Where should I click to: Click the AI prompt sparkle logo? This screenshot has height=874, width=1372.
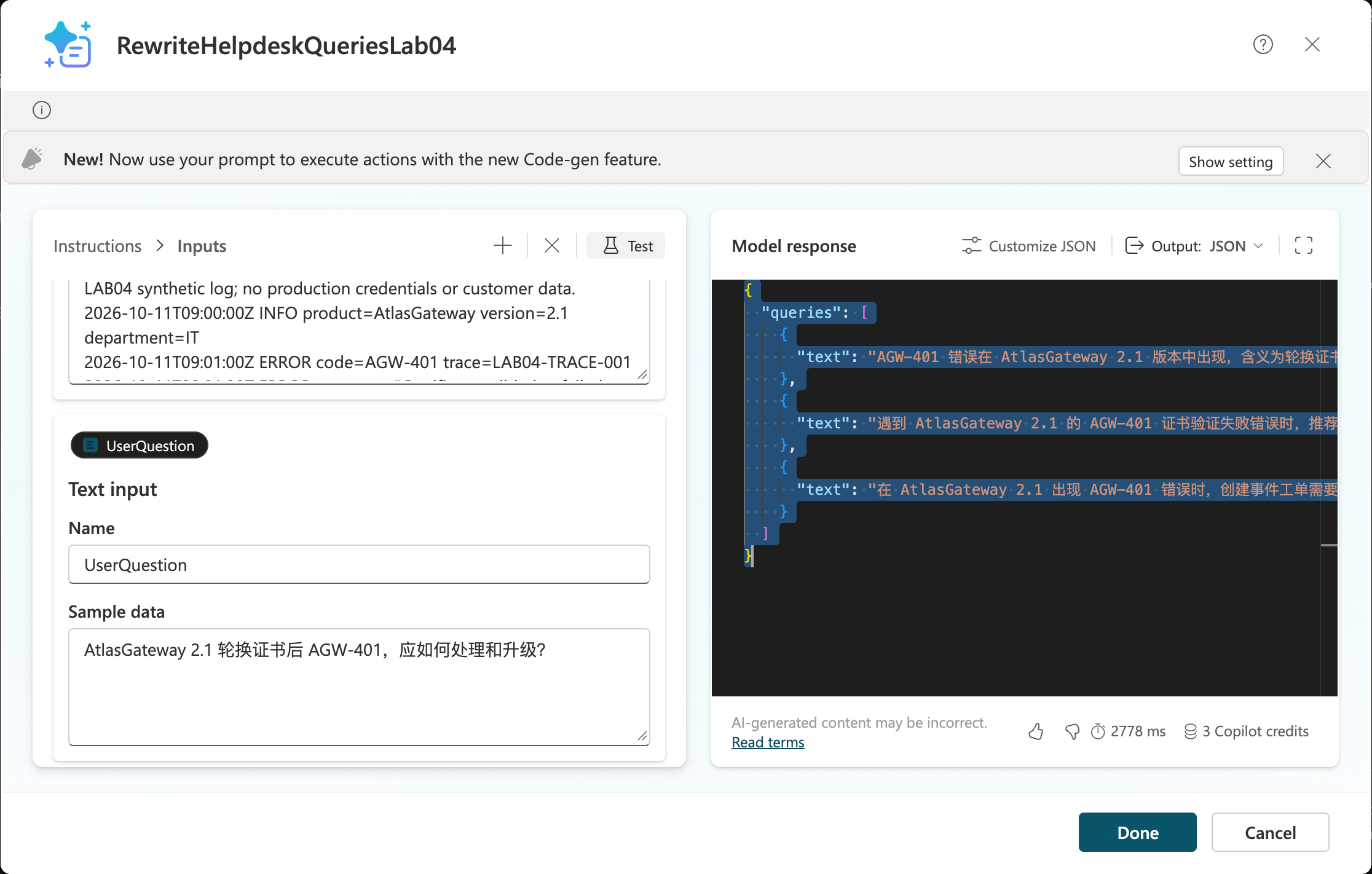coord(68,44)
